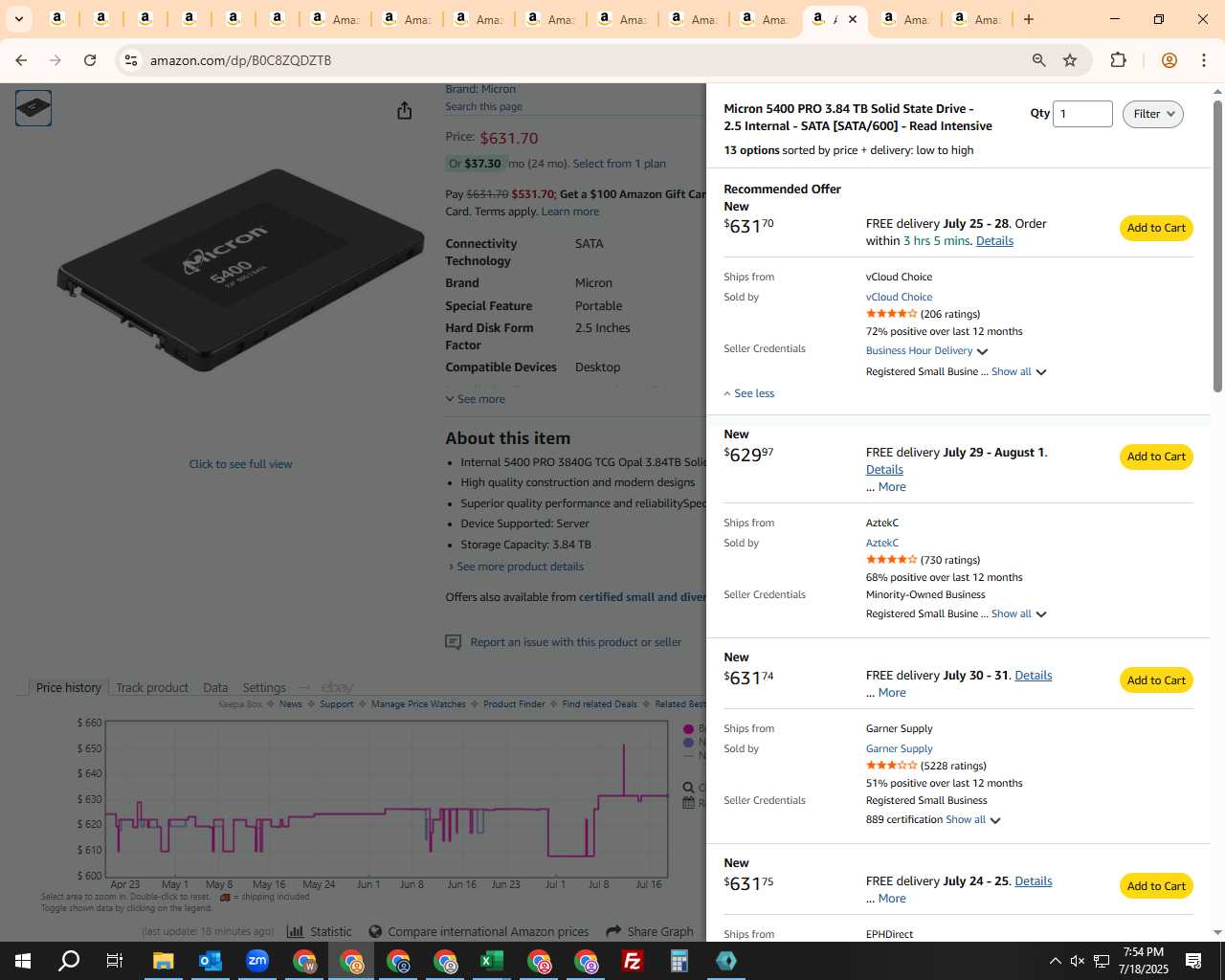Open Outlook from the taskbar
Screen dimensions: 1225x980
[x=210, y=961]
